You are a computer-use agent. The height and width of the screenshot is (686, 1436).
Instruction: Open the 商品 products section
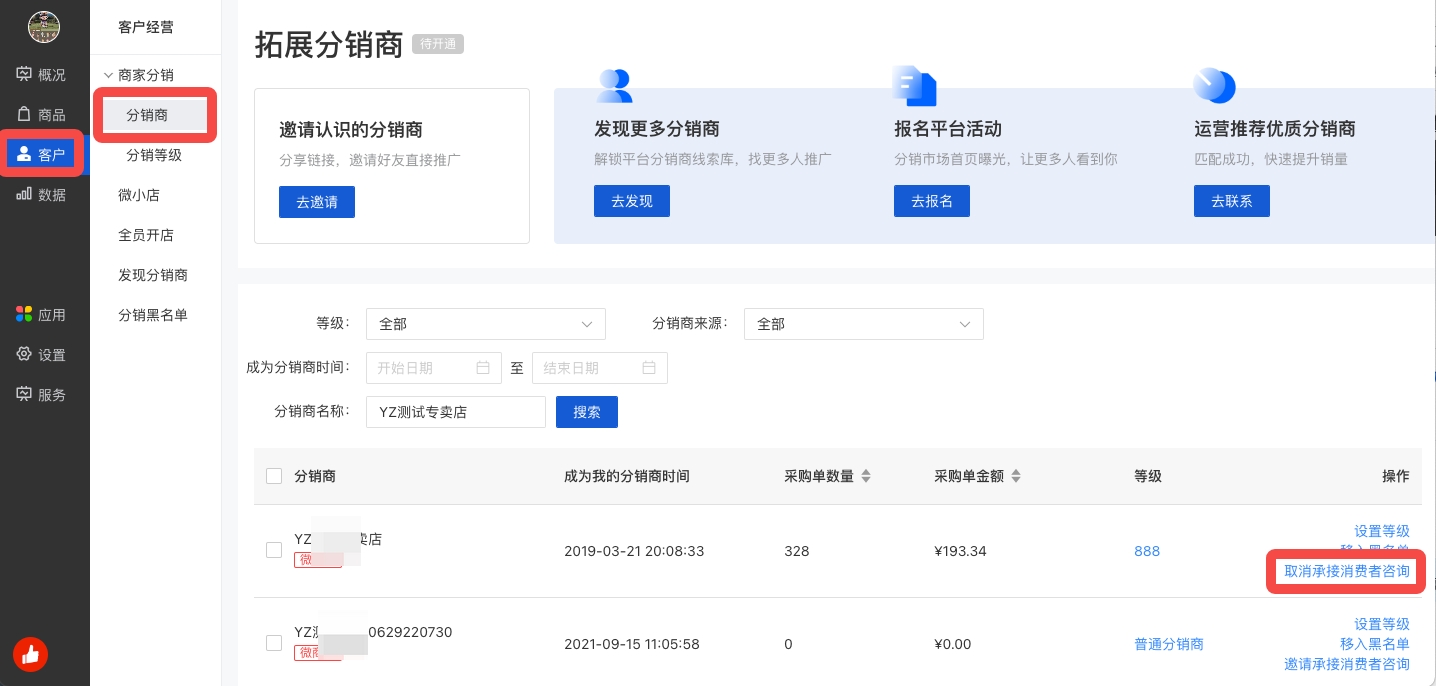41,115
